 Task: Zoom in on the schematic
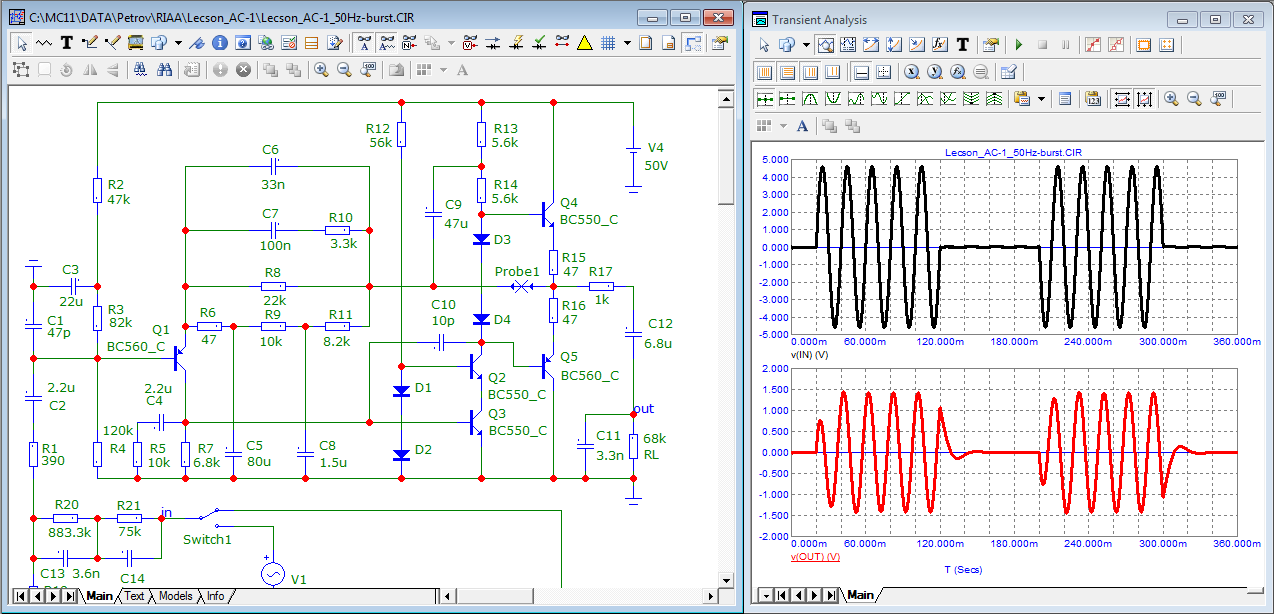tap(321, 70)
